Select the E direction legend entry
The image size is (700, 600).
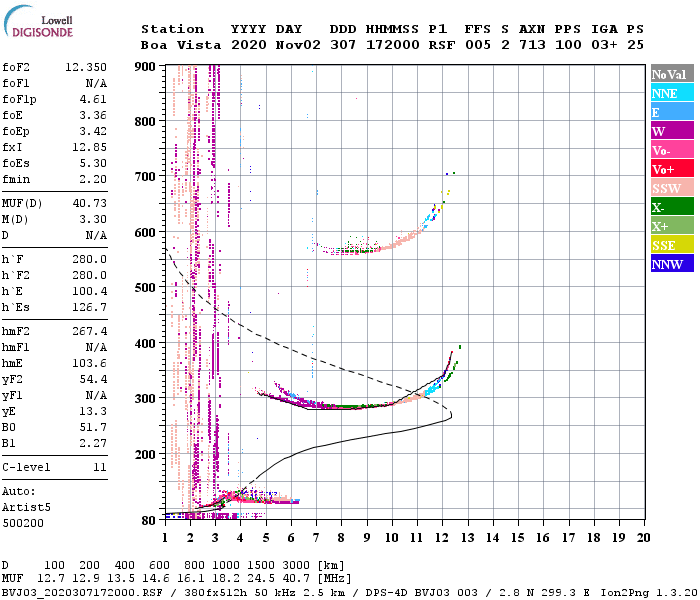click(x=672, y=112)
